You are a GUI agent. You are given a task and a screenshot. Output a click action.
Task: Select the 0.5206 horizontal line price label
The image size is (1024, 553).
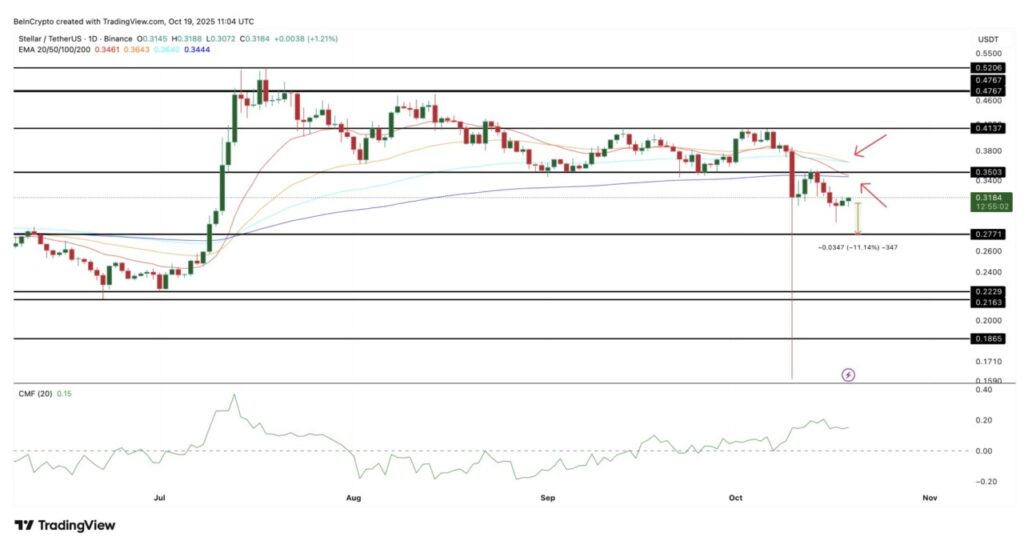[987, 66]
